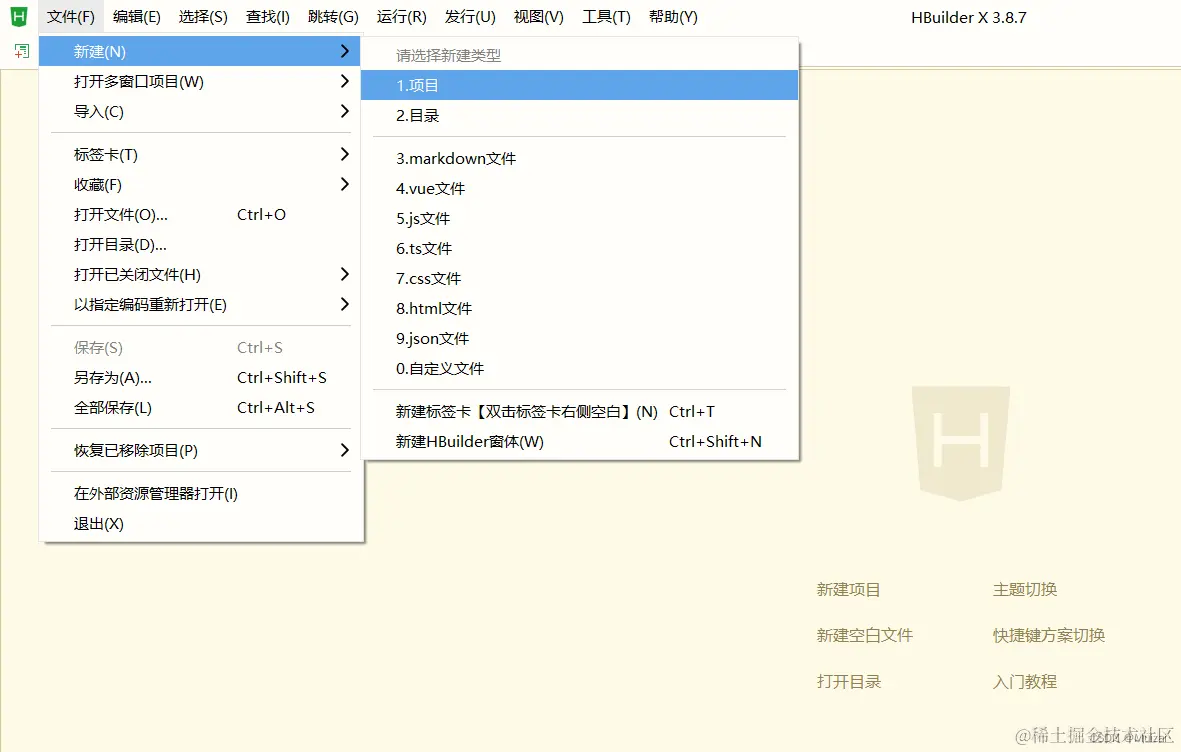Click the 快捷键方案切换 link
Image resolution: width=1181 pixels, height=752 pixels.
pos(1048,635)
